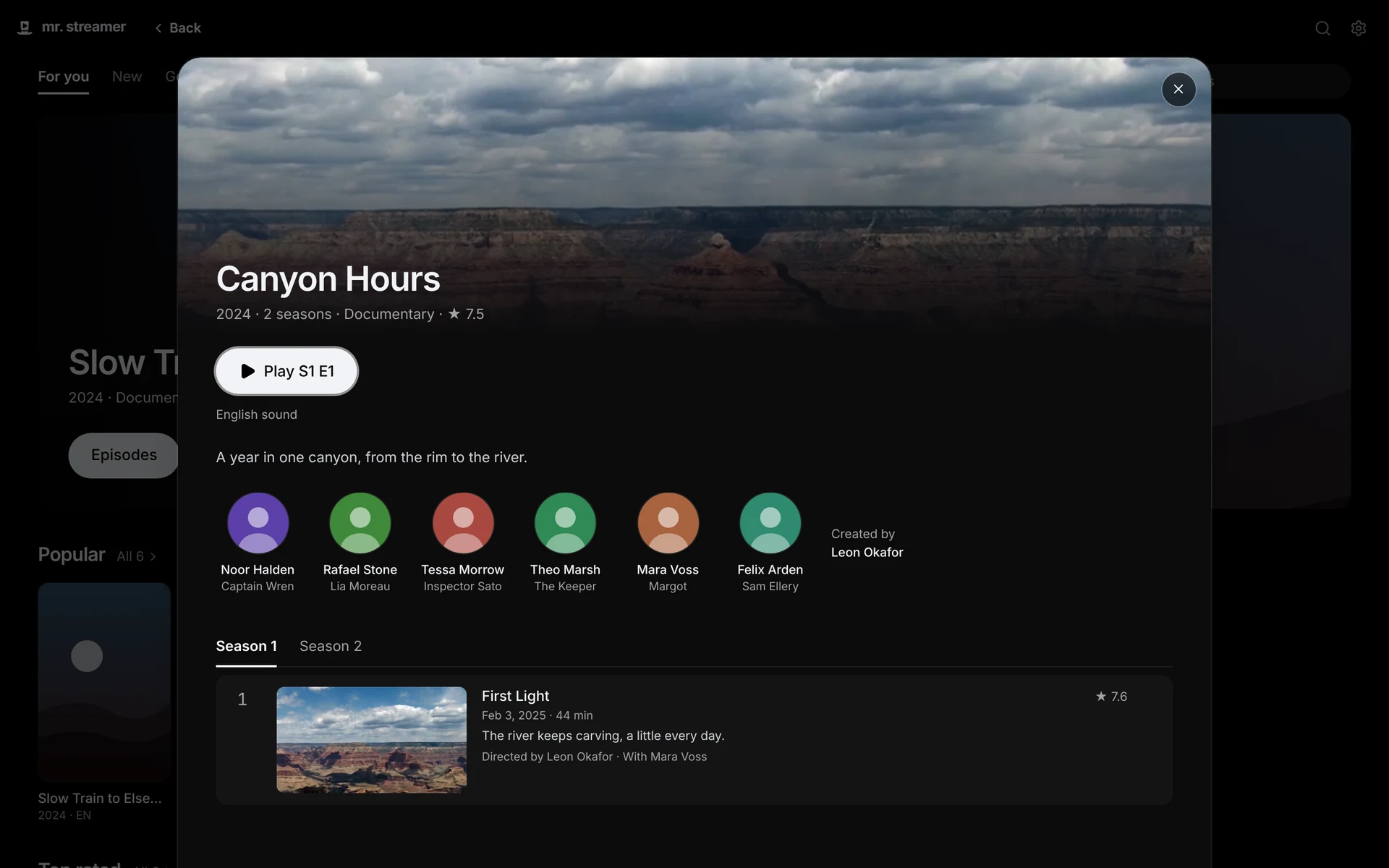Open the Slow Train to Else... poster card
This screenshot has height=868, width=1389.
click(x=104, y=682)
